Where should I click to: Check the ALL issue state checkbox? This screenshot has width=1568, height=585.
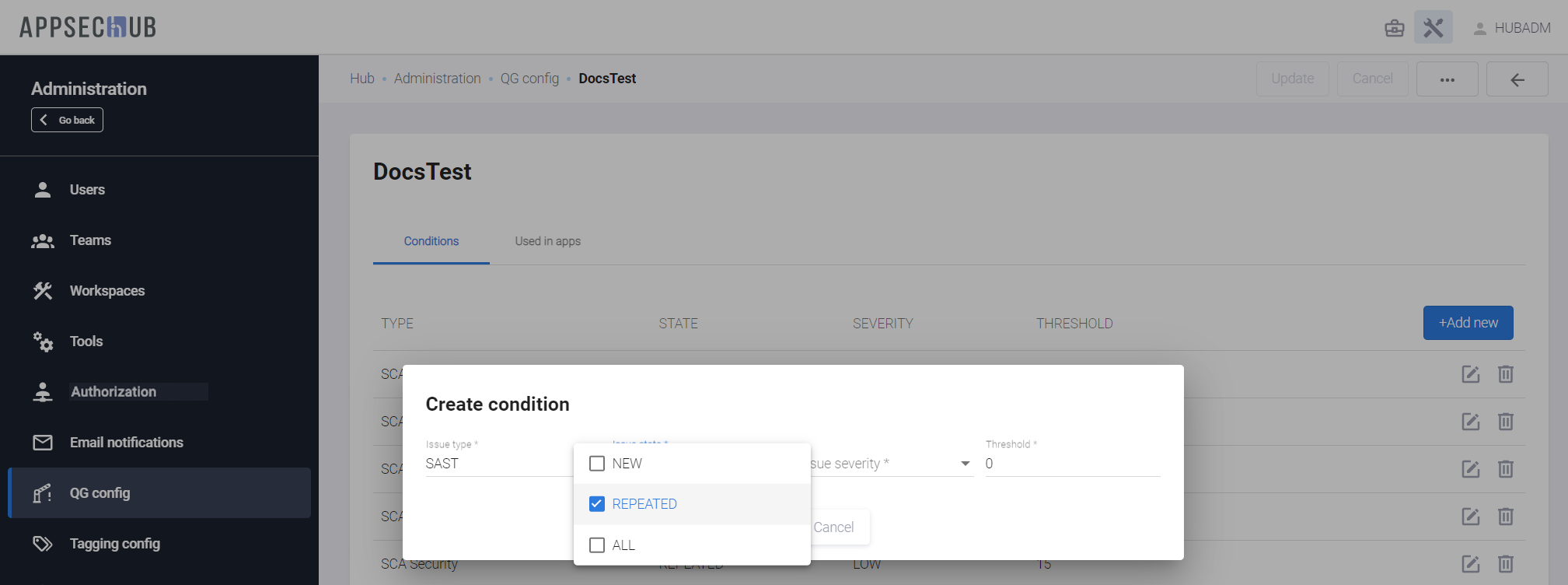[597, 545]
